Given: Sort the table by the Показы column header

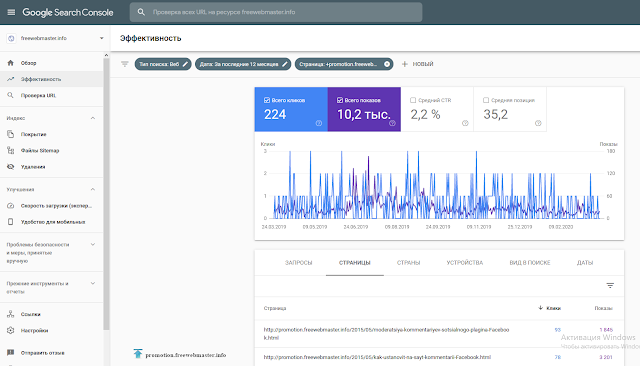Looking at the screenshot, I should coord(604,308).
